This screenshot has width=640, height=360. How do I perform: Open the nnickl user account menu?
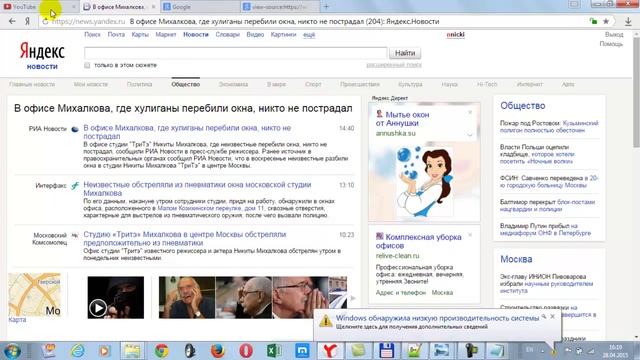pos(456,35)
